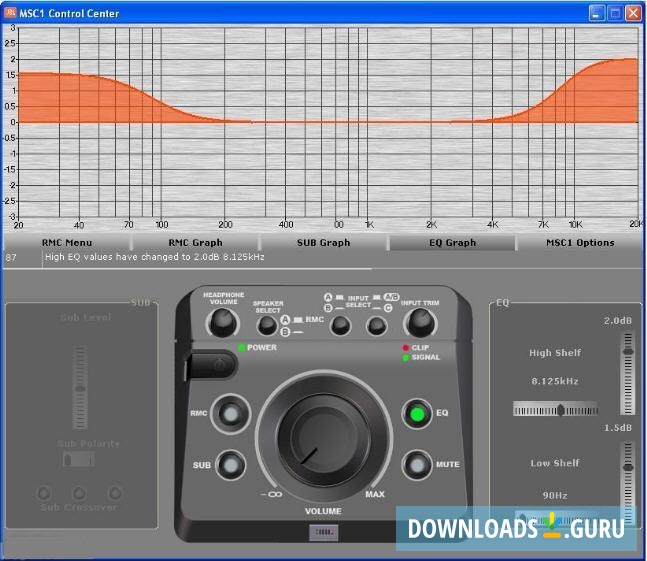Screen dimensions: 647x561
Task: Click the High Shelf label
Action: 555,353
